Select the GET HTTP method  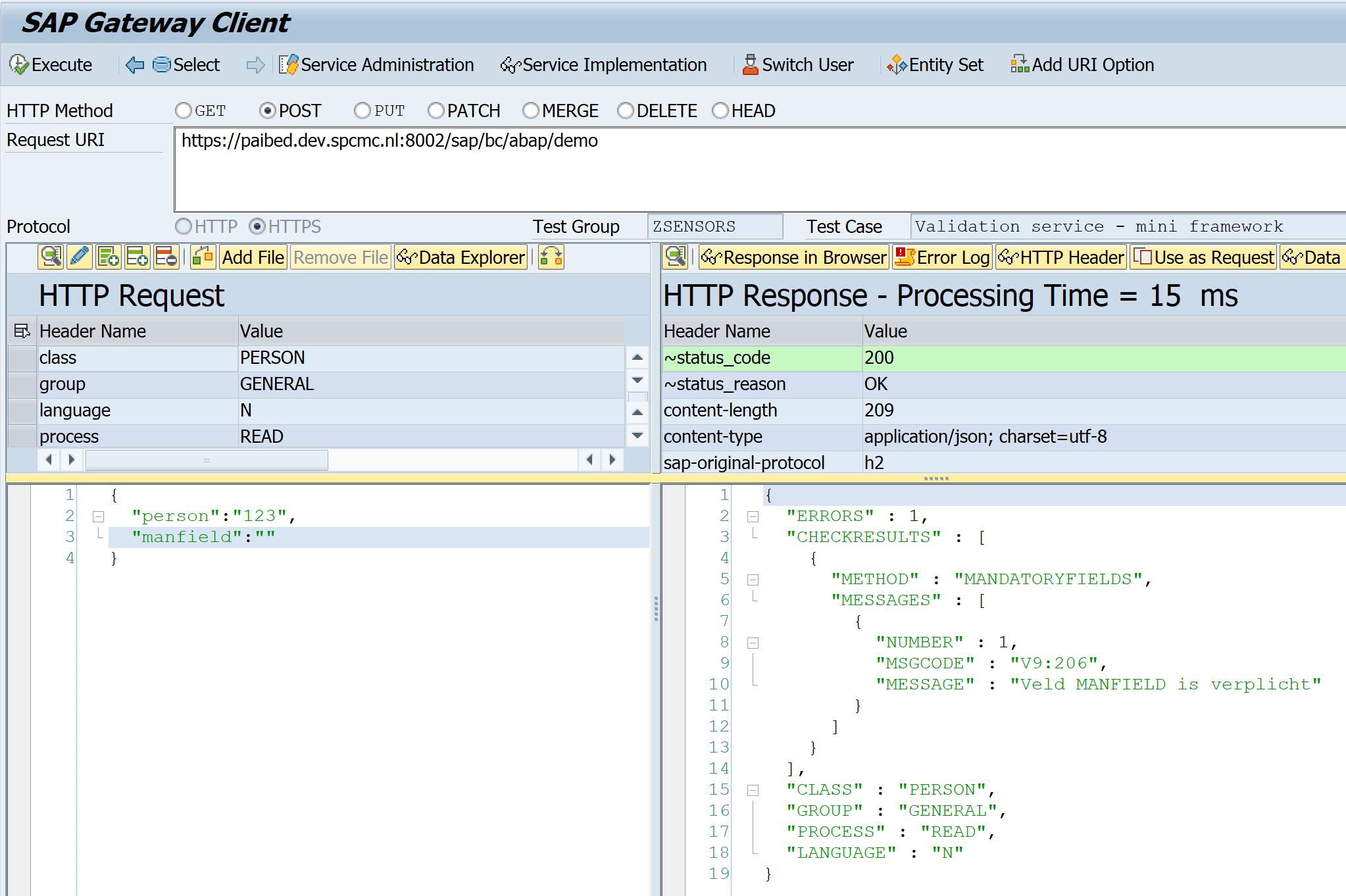(184, 111)
